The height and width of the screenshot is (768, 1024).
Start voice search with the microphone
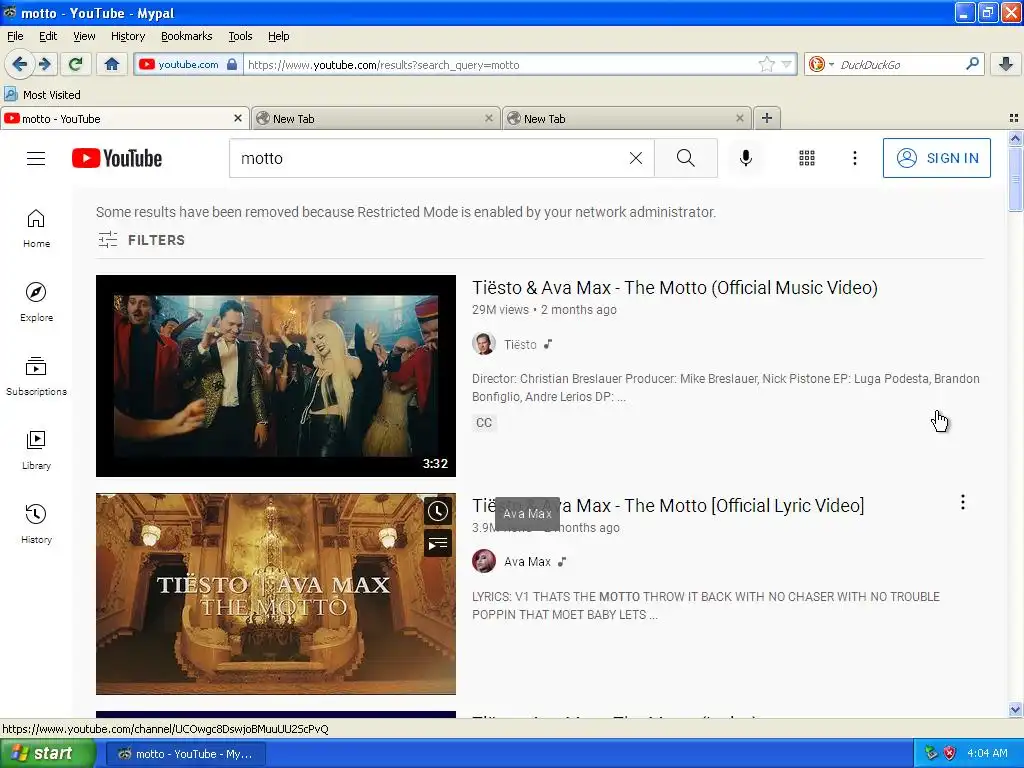tap(746, 158)
